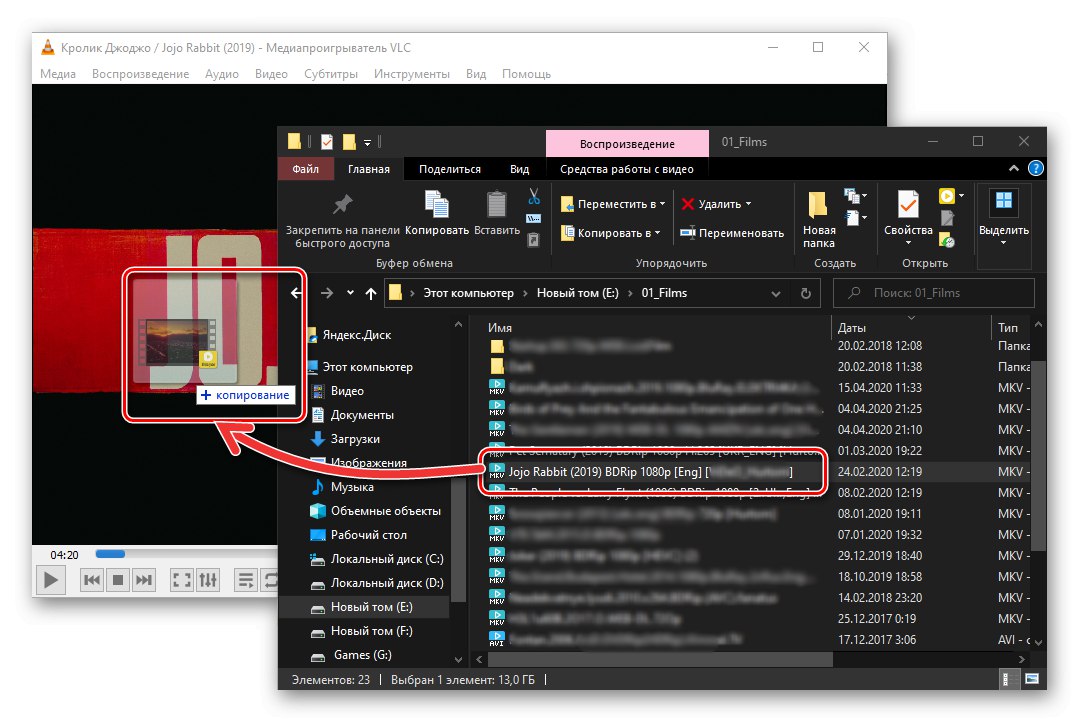Go up one folder level

(x=371, y=294)
